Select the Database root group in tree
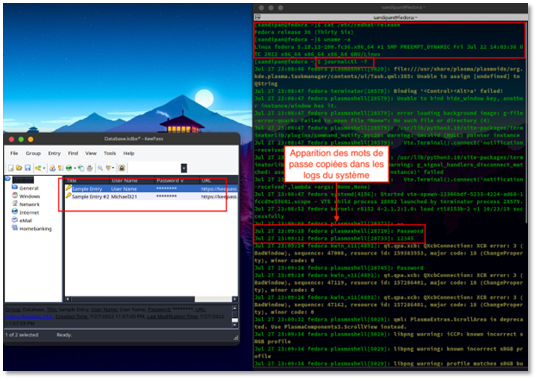The width and height of the screenshot is (538, 381). point(23,180)
